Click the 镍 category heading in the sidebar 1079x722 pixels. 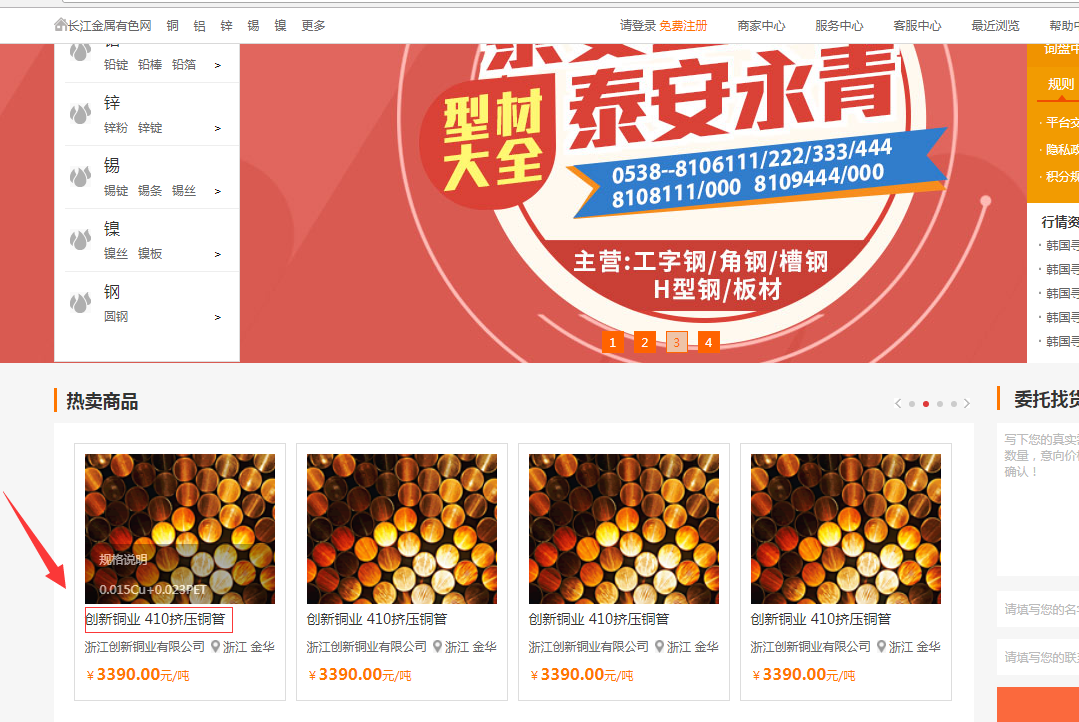(111, 229)
